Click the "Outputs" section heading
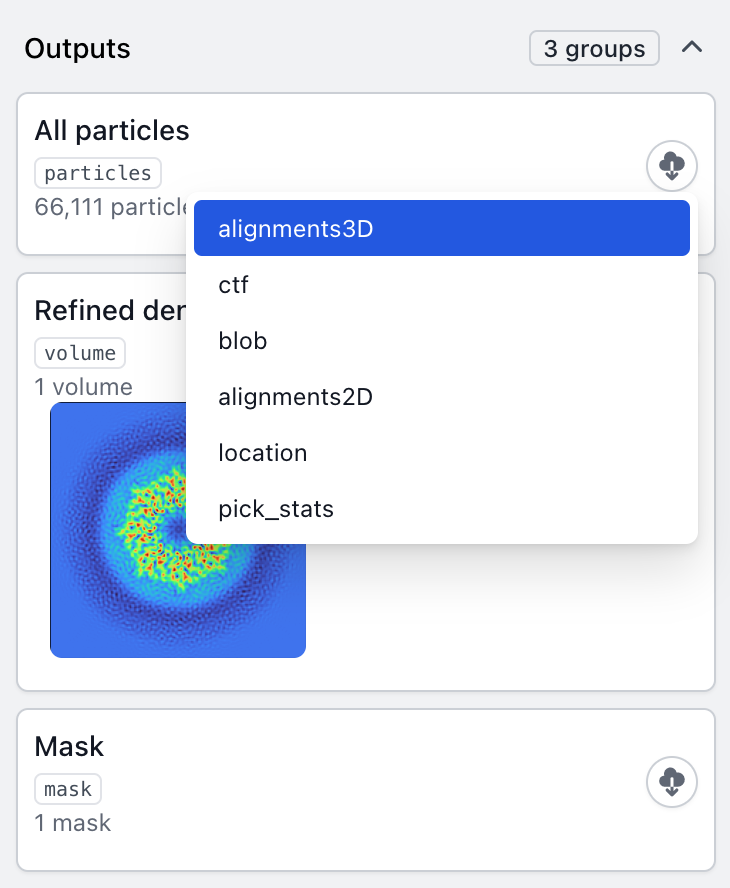The image size is (730, 888). (x=77, y=48)
